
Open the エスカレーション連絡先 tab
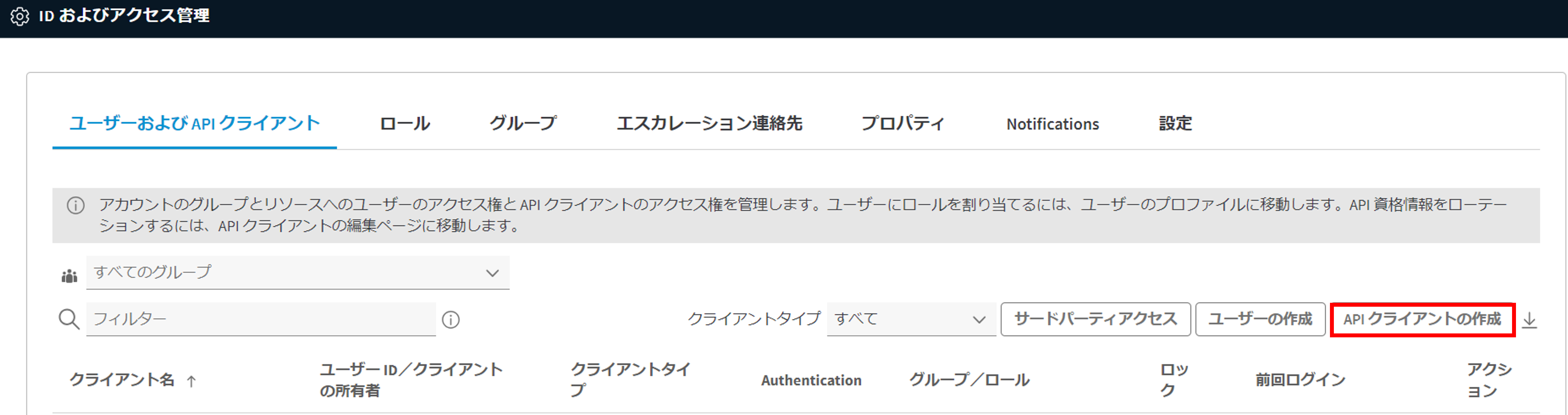click(709, 124)
